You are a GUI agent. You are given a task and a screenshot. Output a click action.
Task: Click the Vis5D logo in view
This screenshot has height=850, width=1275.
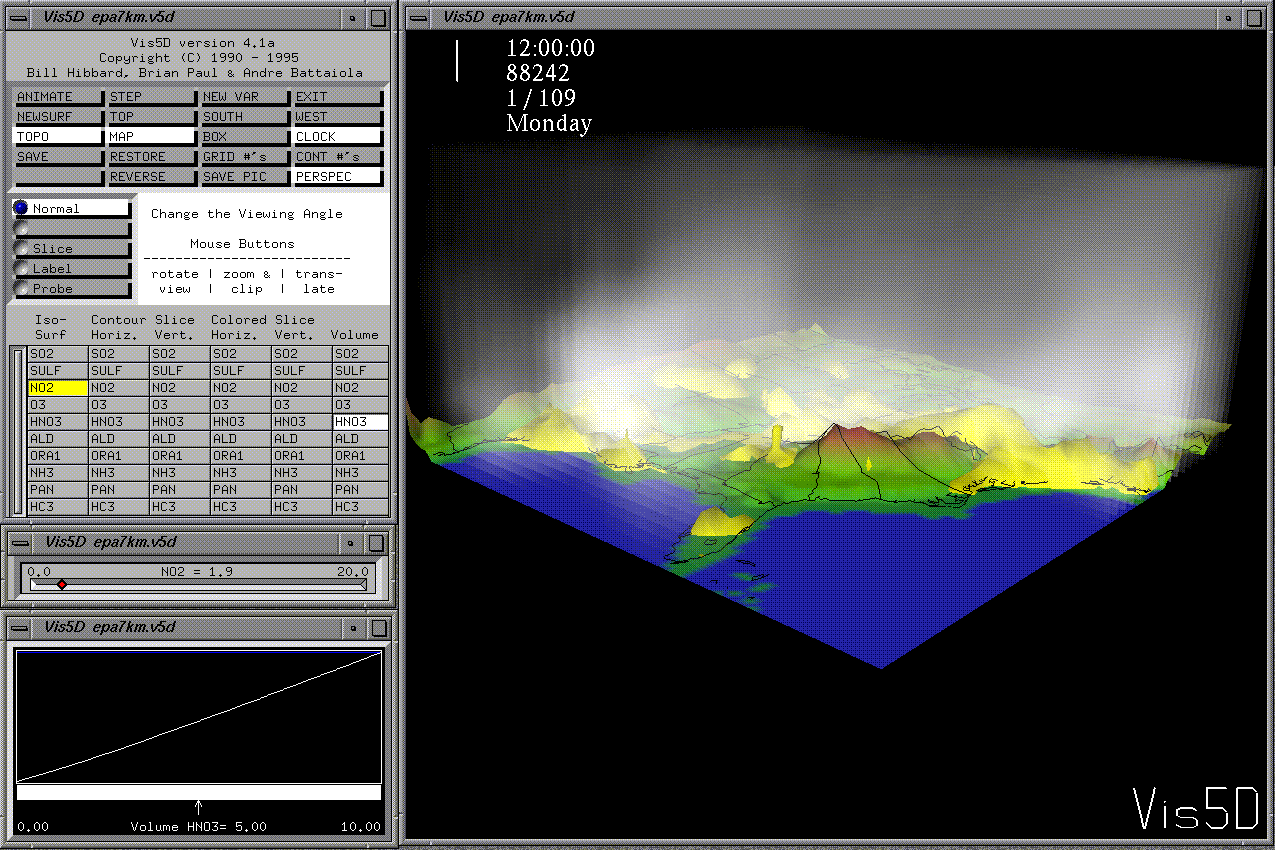1195,809
